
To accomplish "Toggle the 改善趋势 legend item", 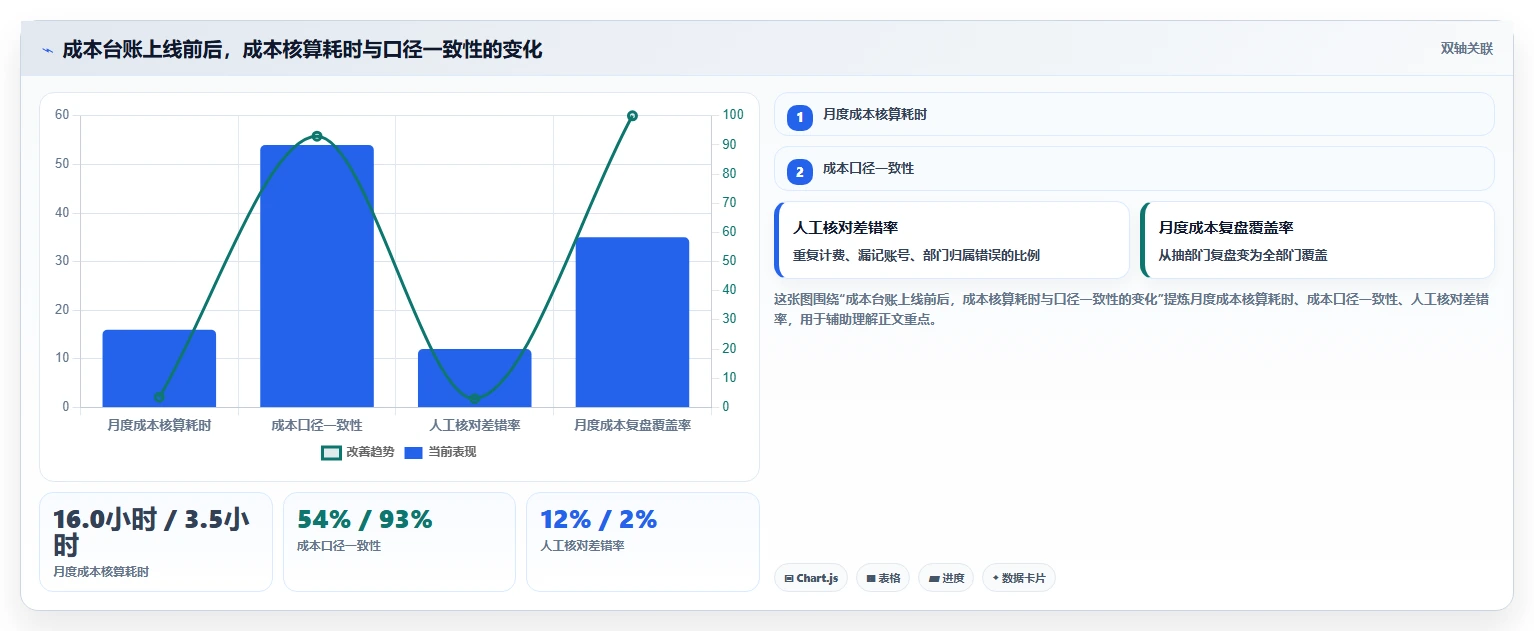I will 358,452.
